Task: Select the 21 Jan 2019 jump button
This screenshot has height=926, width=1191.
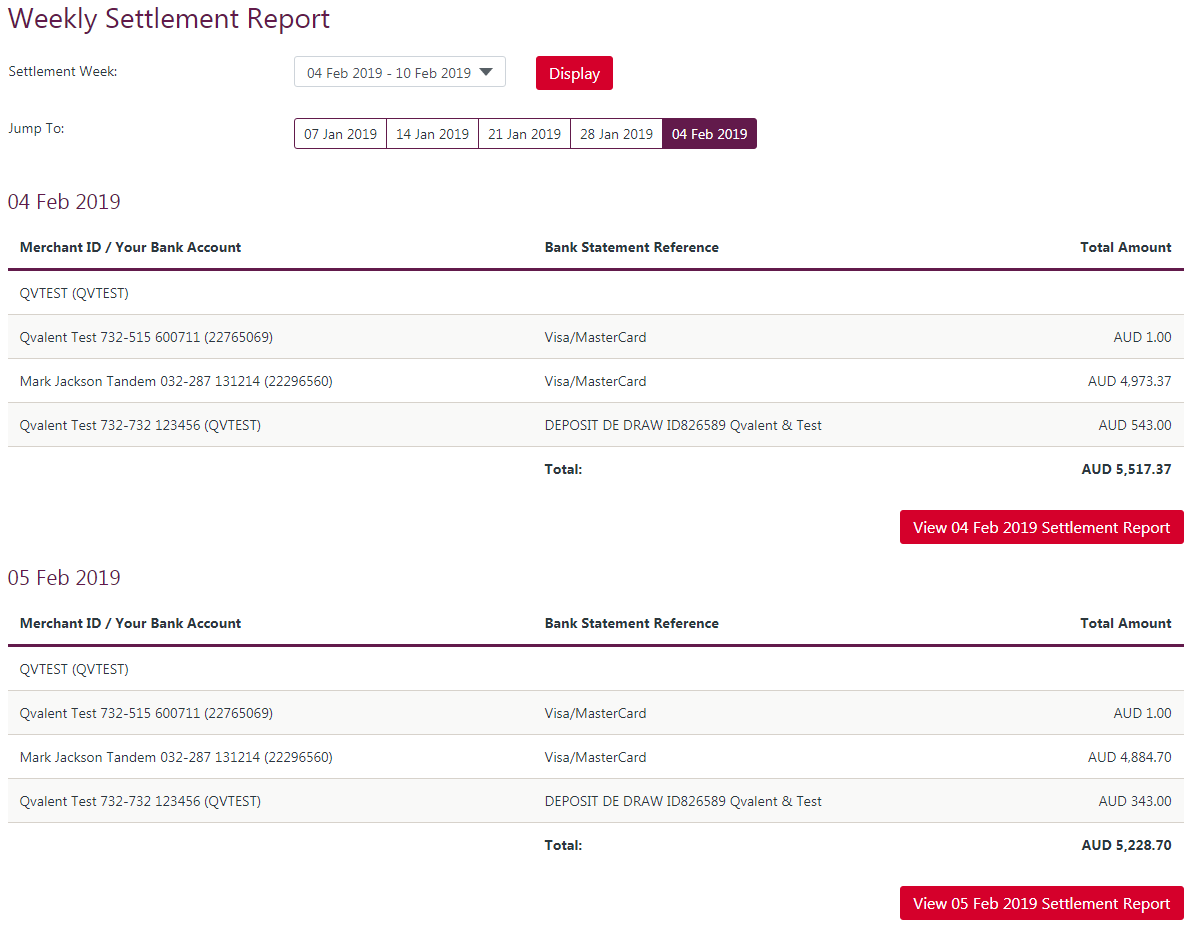Action: pos(524,134)
